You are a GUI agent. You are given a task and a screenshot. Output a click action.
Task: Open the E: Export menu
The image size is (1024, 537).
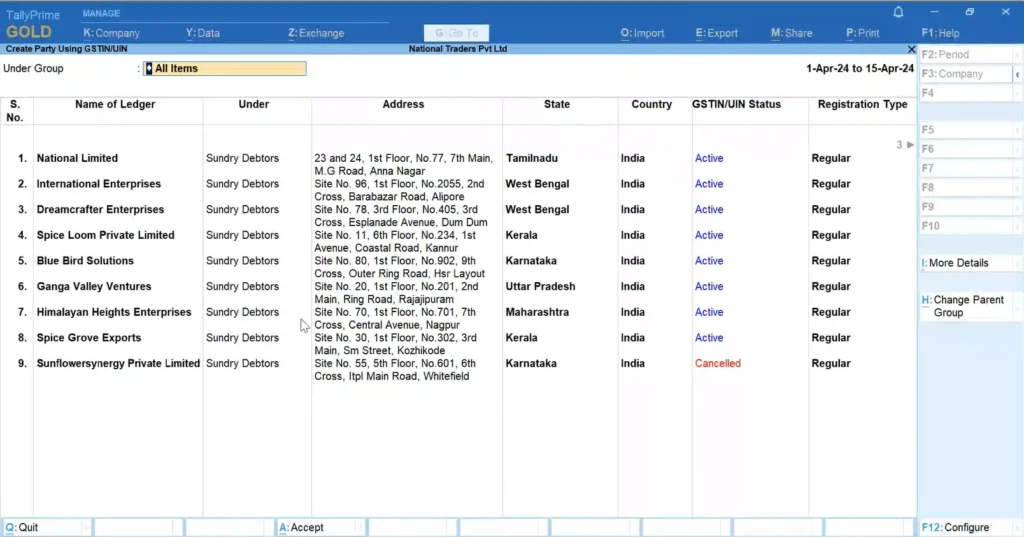coord(716,33)
